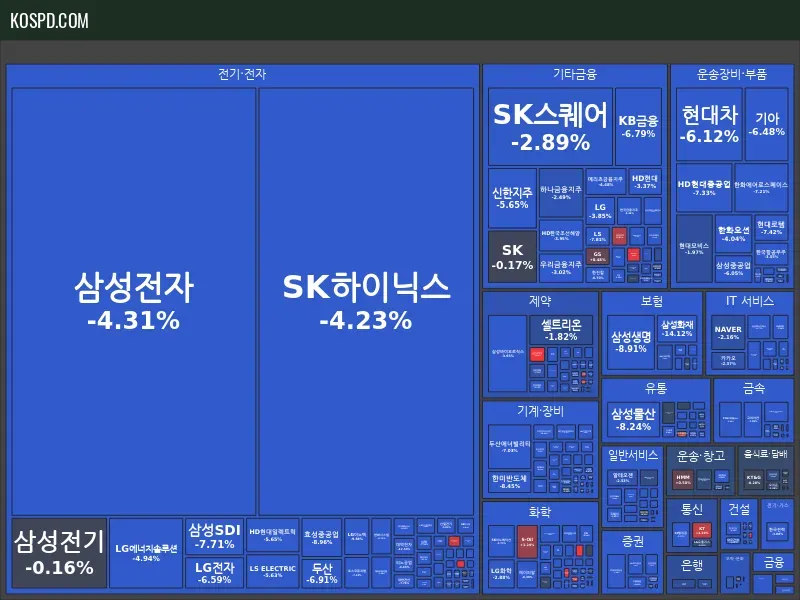Open the 효성중공업 stock tile

tap(321, 537)
